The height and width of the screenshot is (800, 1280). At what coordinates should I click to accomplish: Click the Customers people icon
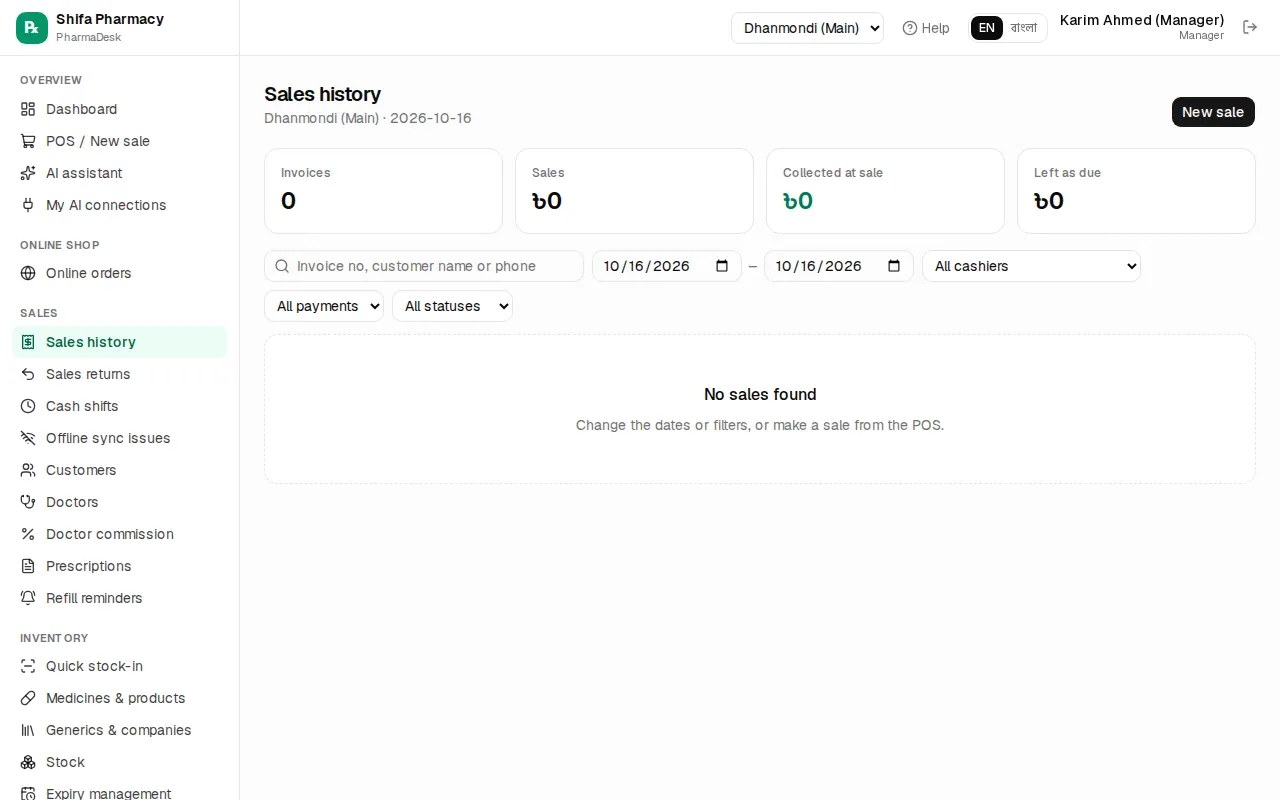(28, 470)
